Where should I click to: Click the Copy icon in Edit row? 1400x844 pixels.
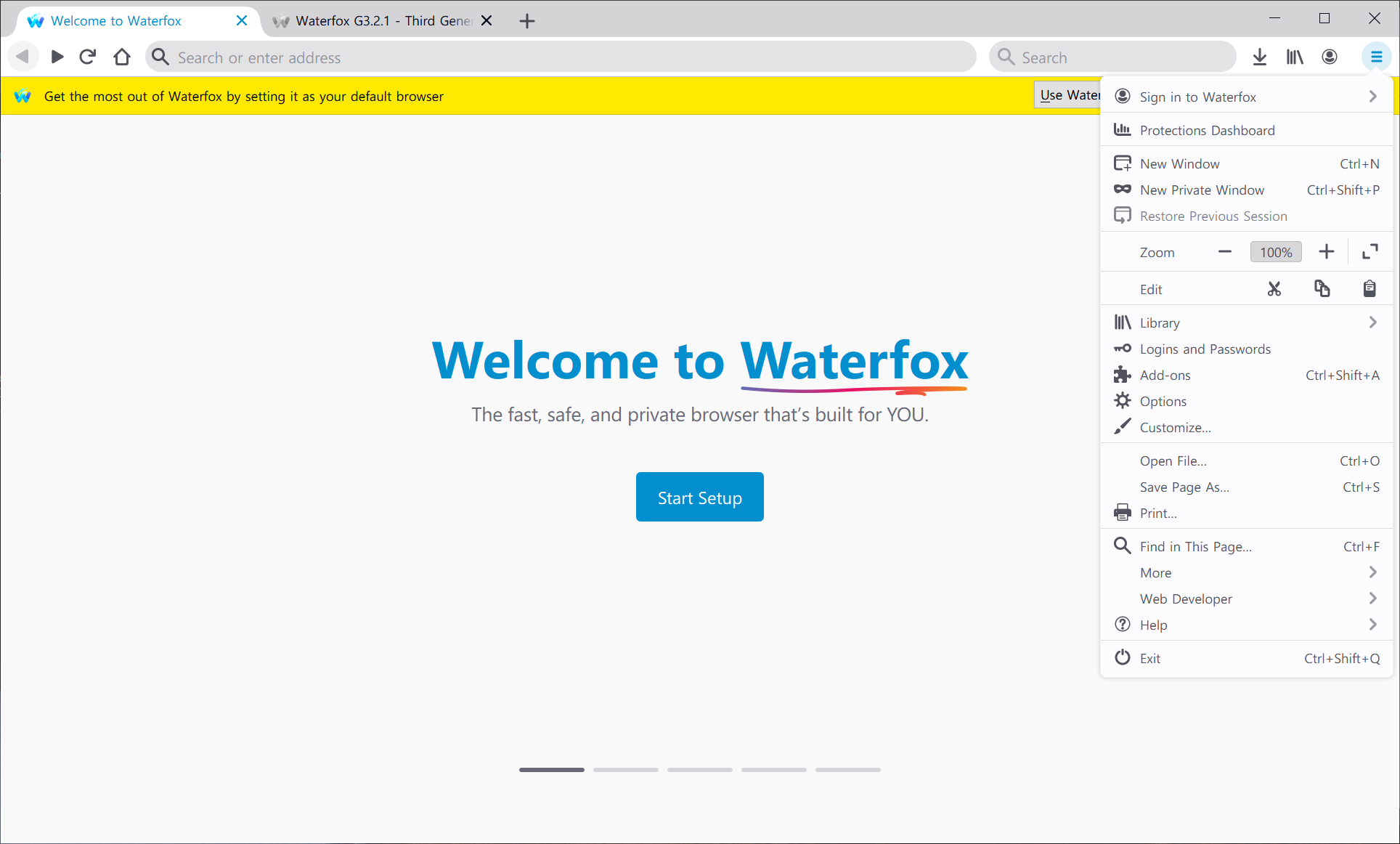click(1322, 289)
